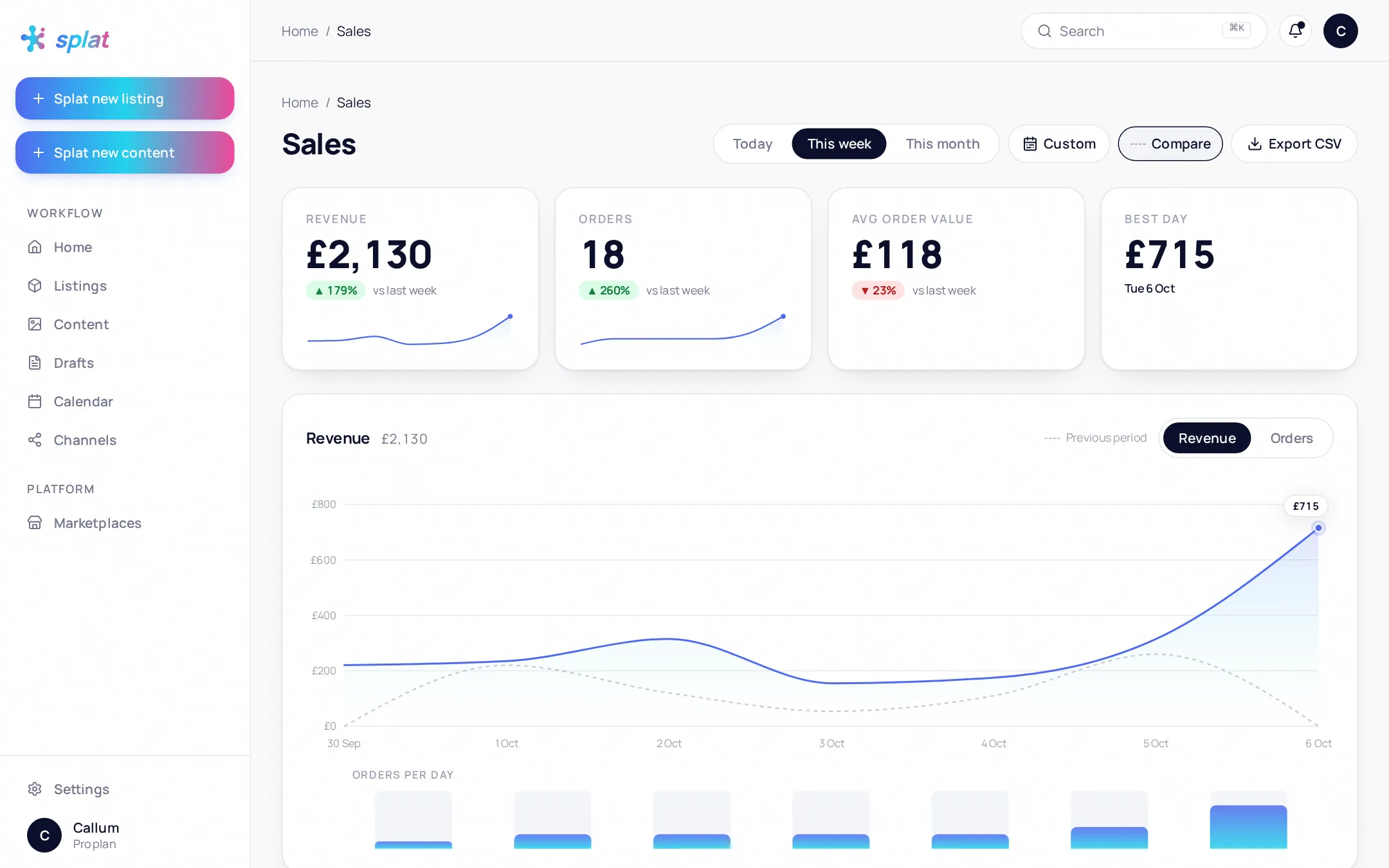Screen dimensions: 1389x868
Task: Switch chart to Revenue view
Action: click(1207, 438)
